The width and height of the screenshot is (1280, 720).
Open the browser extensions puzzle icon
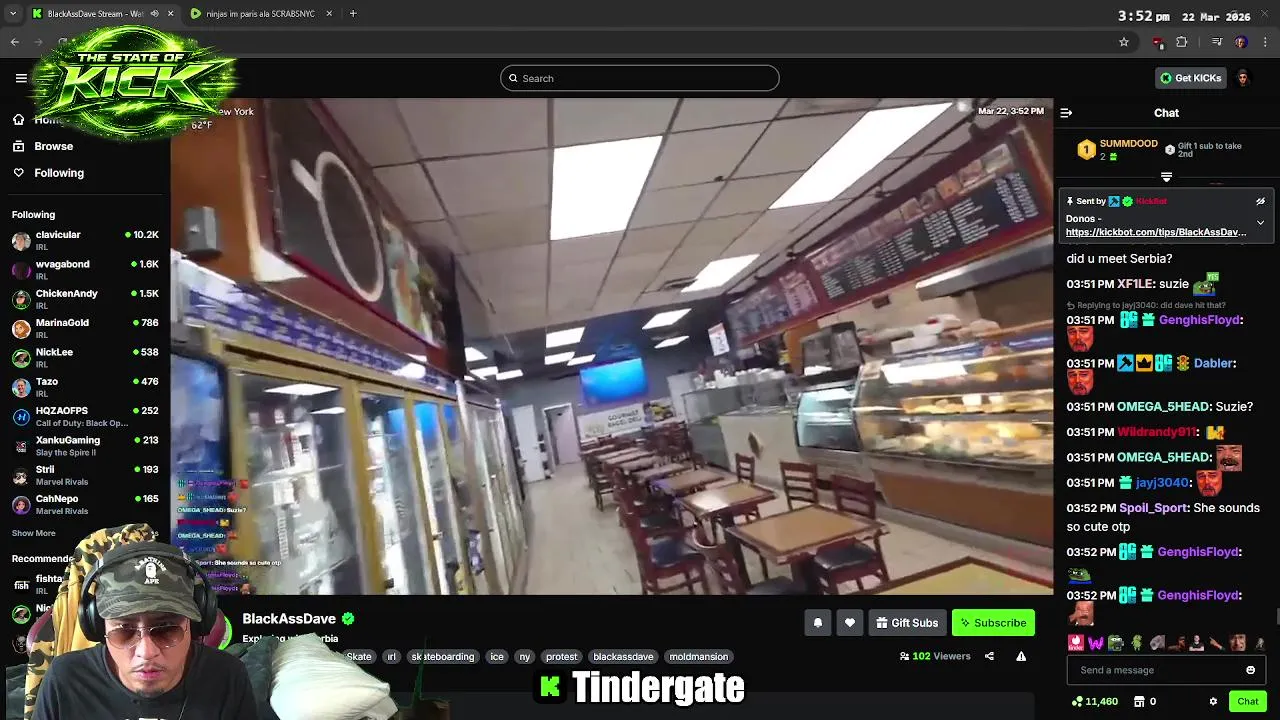[x=1182, y=42]
